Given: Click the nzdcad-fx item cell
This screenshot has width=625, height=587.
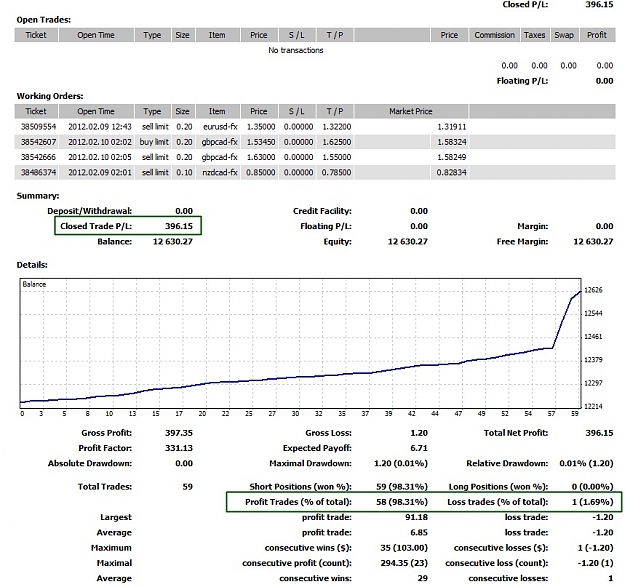Looking at the screenshot, I should pos(220,173).
